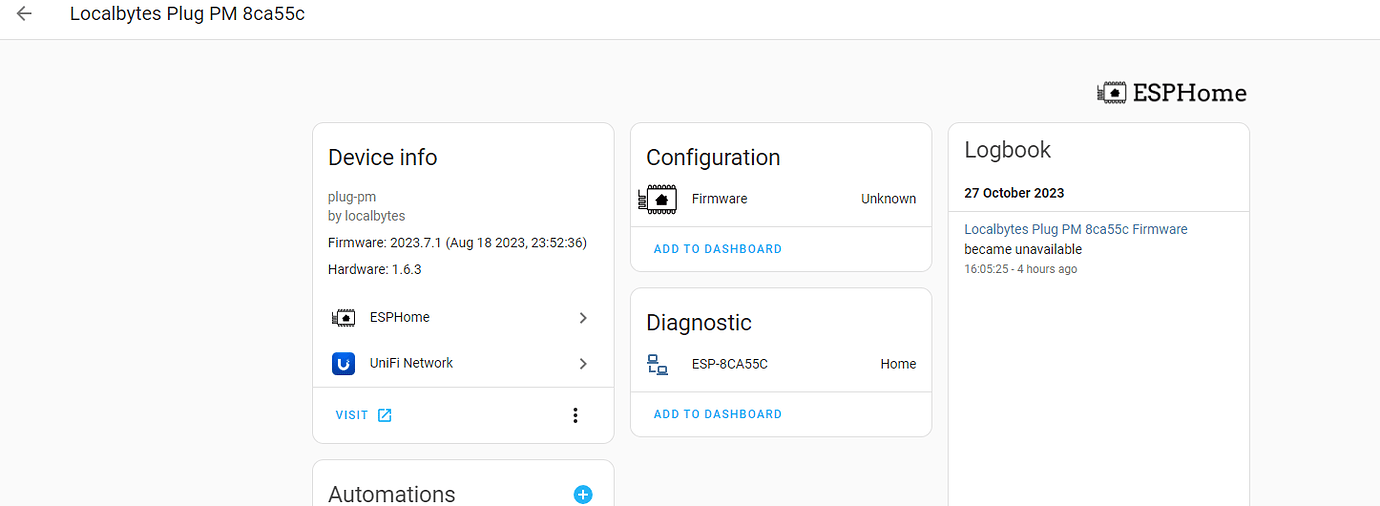Click the UniFi Network blue icon
1380x506 pixels.
(343, 363)
